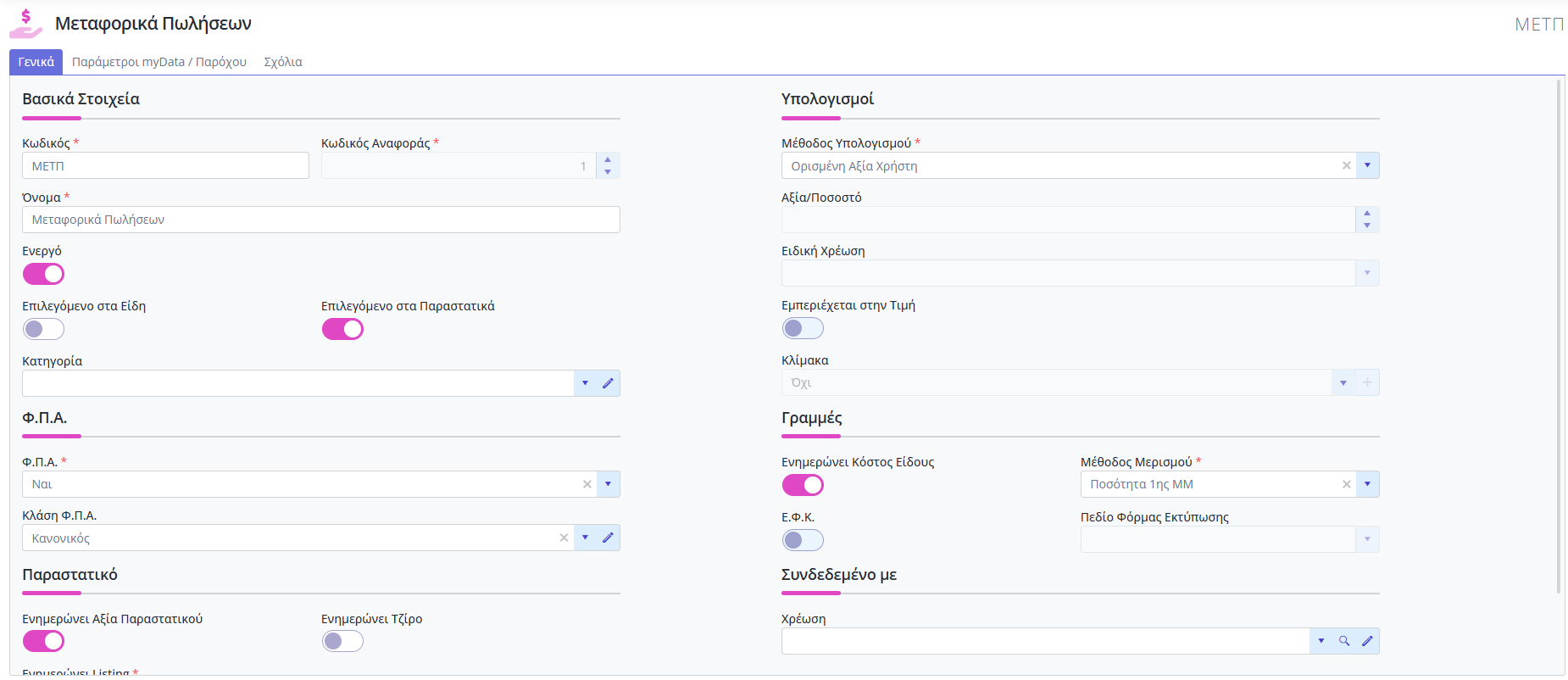Switch to Παράμετροι myData / Παρόχου tab

(159, 62)
